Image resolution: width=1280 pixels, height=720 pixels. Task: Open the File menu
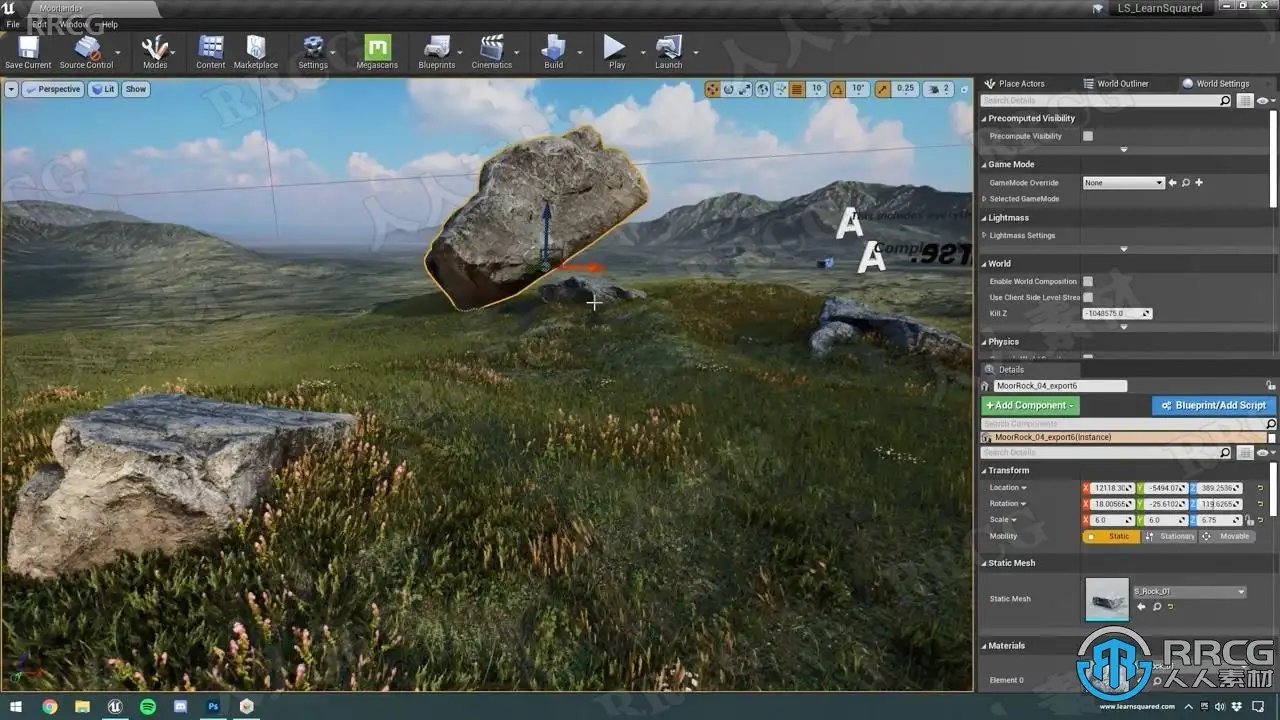click(x=13, y=24)
